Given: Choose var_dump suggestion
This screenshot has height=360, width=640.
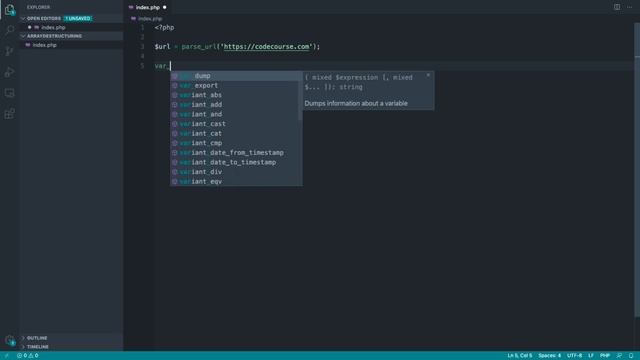Looking at the screenshot, I should pos(236,76).
